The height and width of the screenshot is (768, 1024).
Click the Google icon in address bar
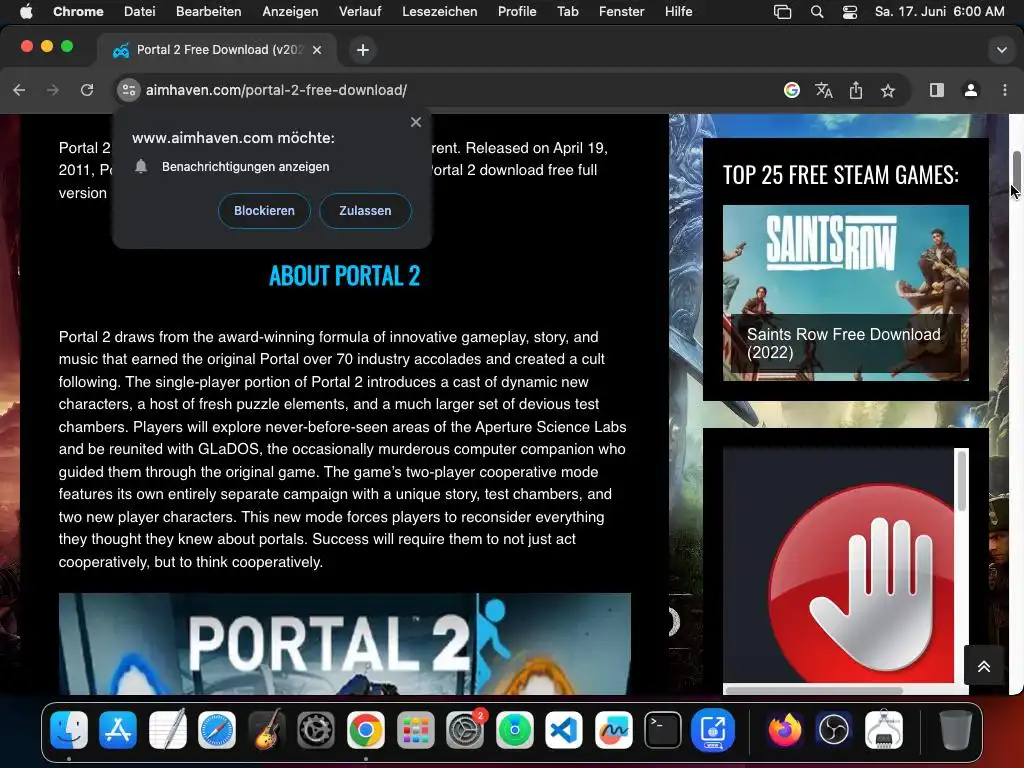click(792, 90)
